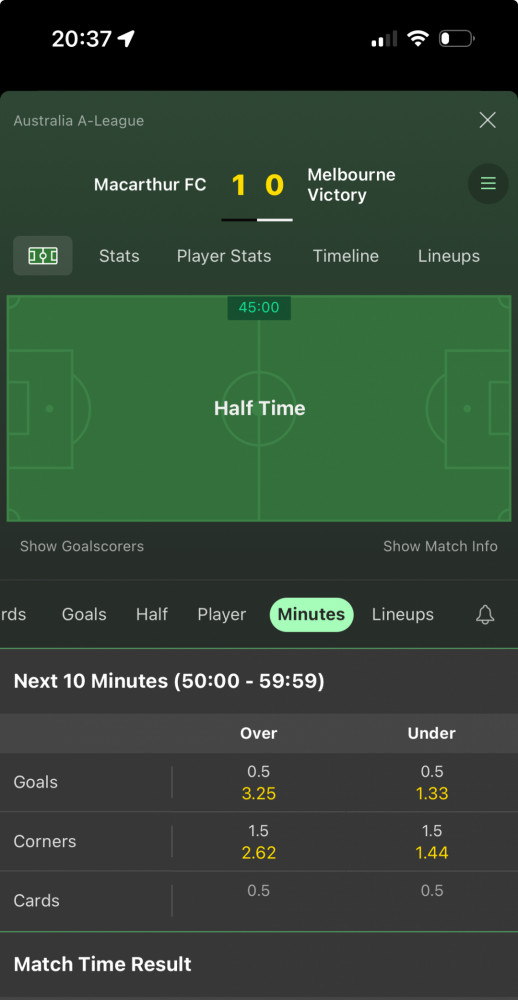The image size is (518, 1000).
Task: Tap the 45:00 match clock badge
Action: pyautogui.click(x=259, y=307)
